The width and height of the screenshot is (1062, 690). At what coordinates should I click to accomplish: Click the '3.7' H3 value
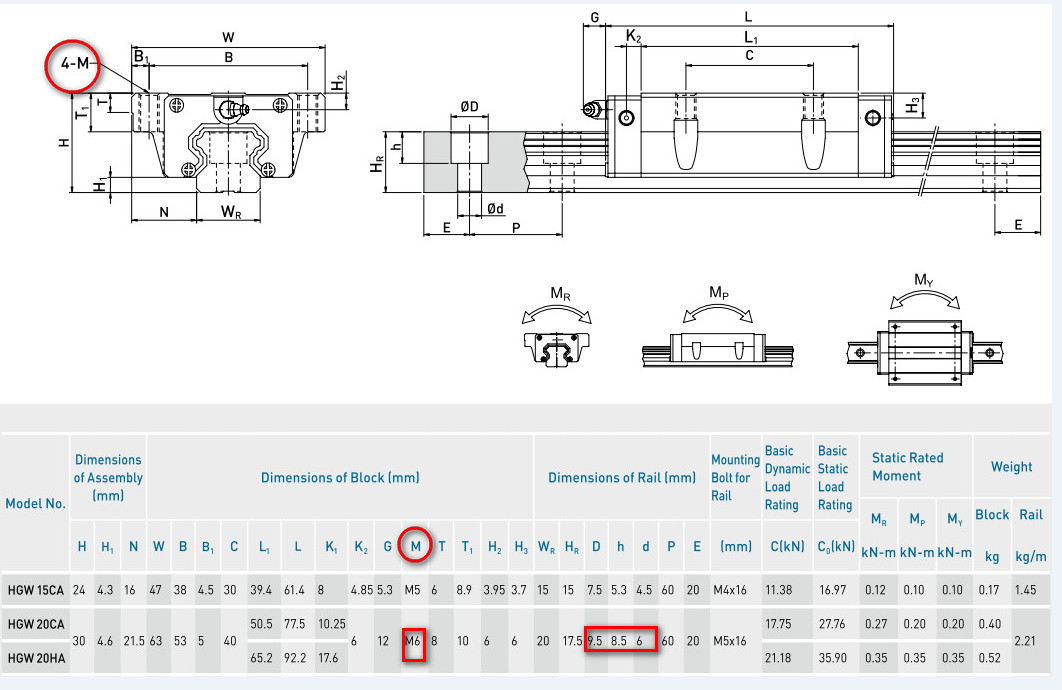pyautogui.click(x=519, y=590)
